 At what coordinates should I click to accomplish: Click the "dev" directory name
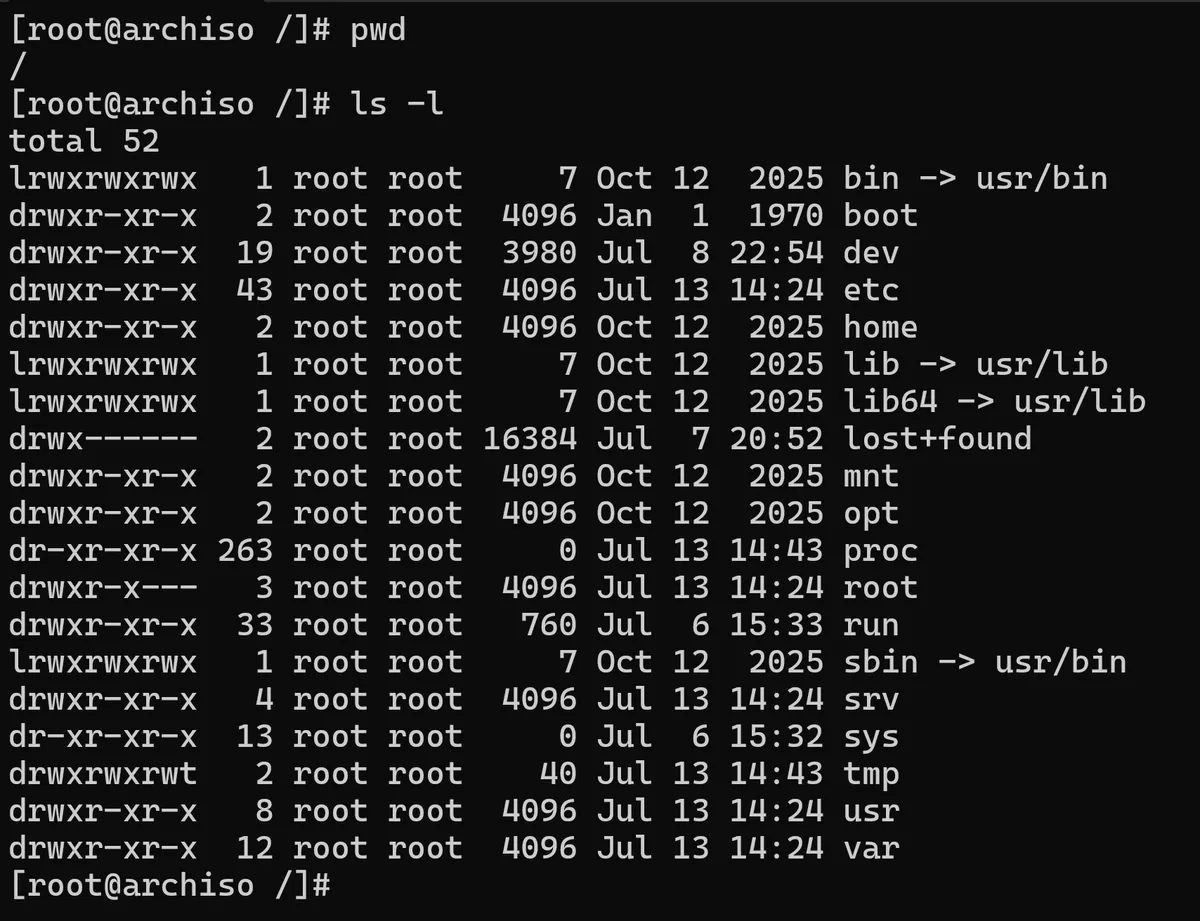[x=871, y=252]
